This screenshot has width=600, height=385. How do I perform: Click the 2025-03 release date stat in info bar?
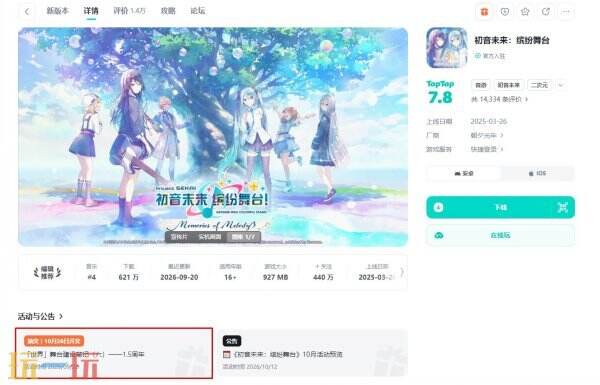pyautogui.click(x=377, y=272)
